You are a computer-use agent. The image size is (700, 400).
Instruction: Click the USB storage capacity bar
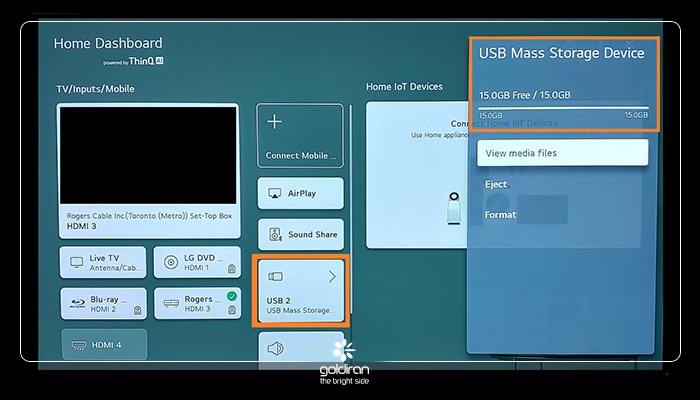point(563,107)
